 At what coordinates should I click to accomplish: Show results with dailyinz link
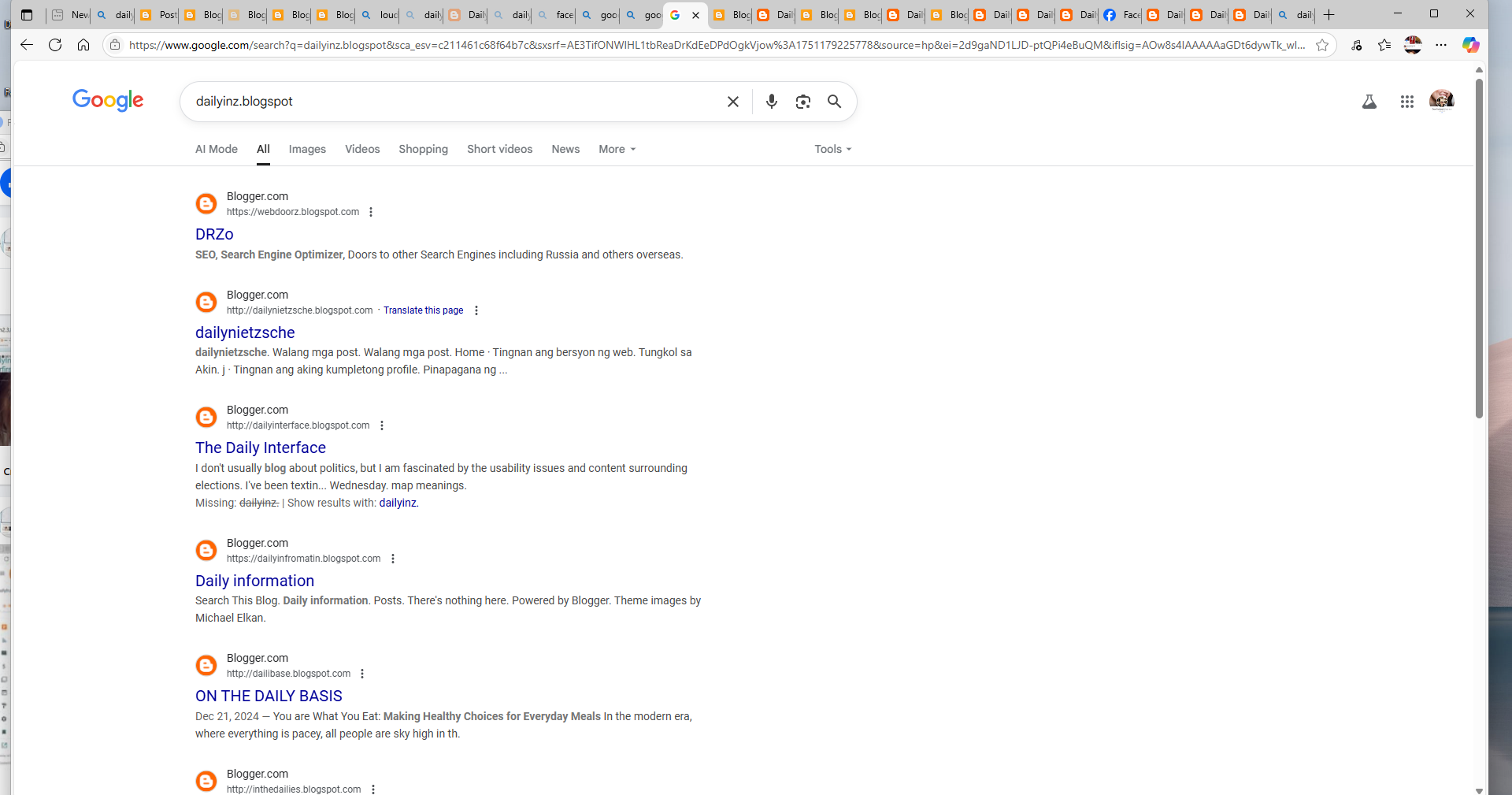point(398,503)
